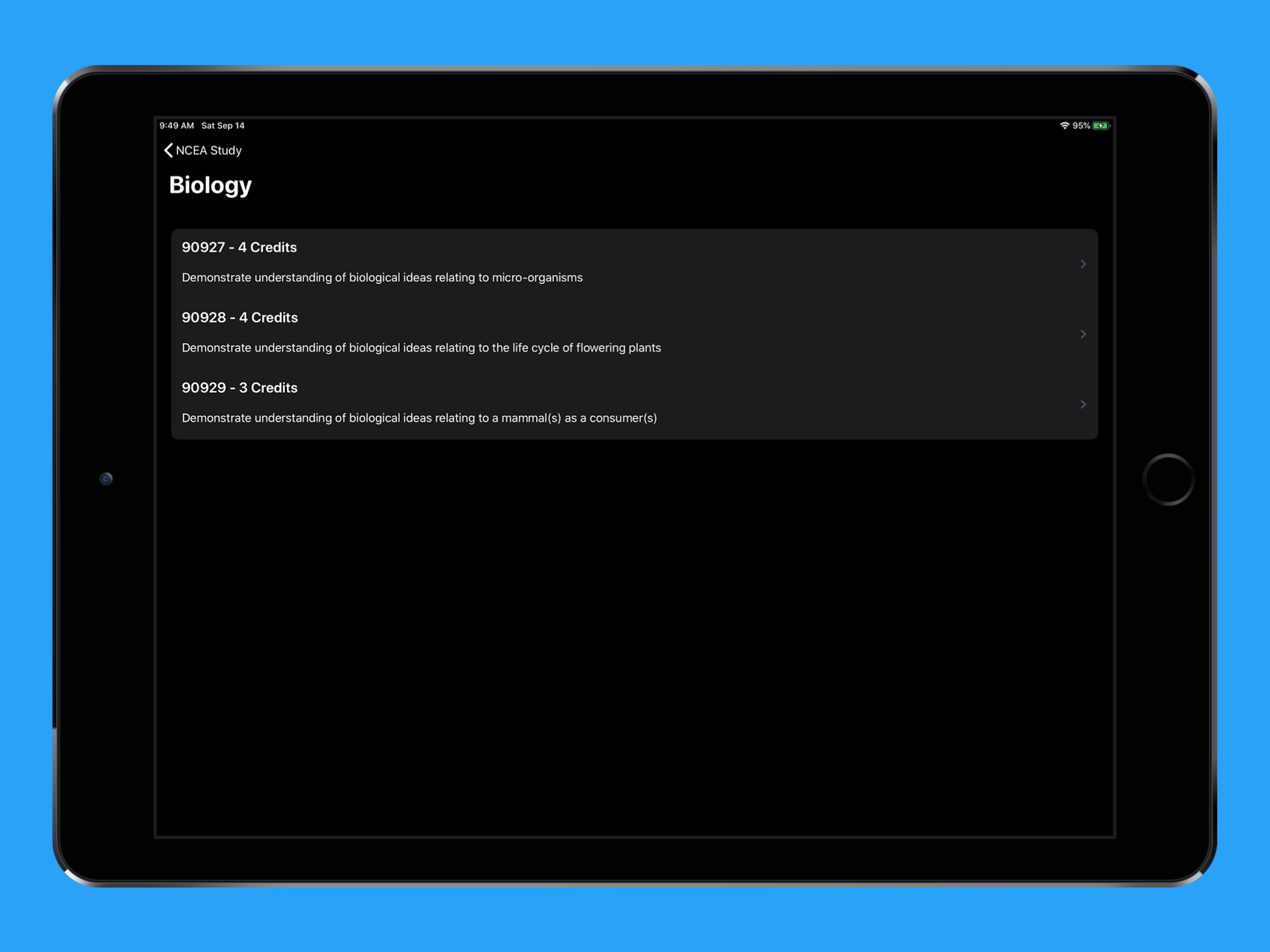Tap the back chevron arrow icon
The width and height of the screenshot is (1270, 952).
pyautogui.click(x=168, y=151)
